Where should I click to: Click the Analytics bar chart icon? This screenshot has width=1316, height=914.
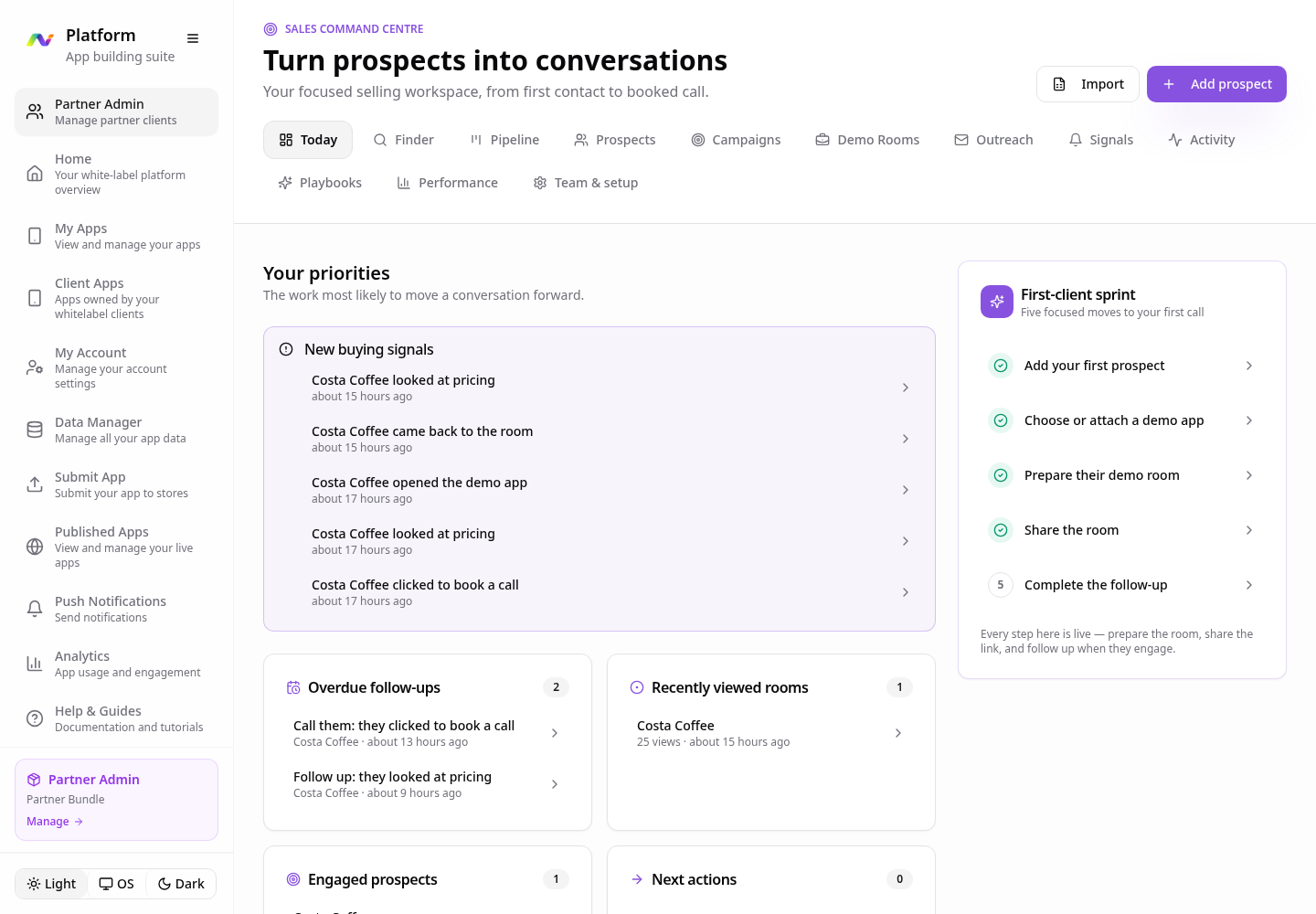[35, 664]
